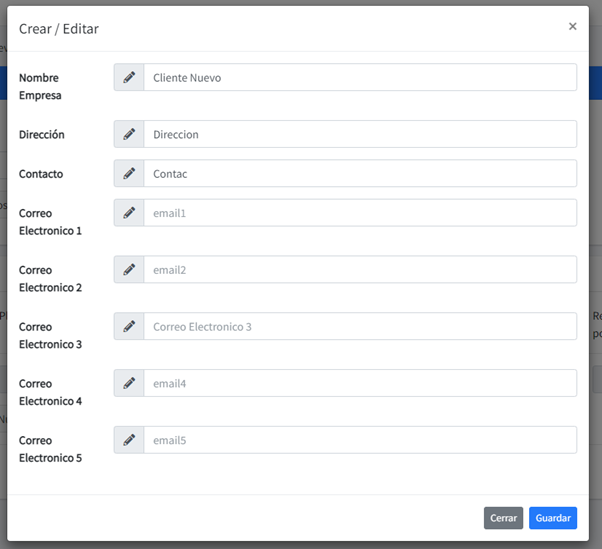The image size is (602, 549).
Task: Click the pencil icon beside Dirección
Action: coord(129,134)
